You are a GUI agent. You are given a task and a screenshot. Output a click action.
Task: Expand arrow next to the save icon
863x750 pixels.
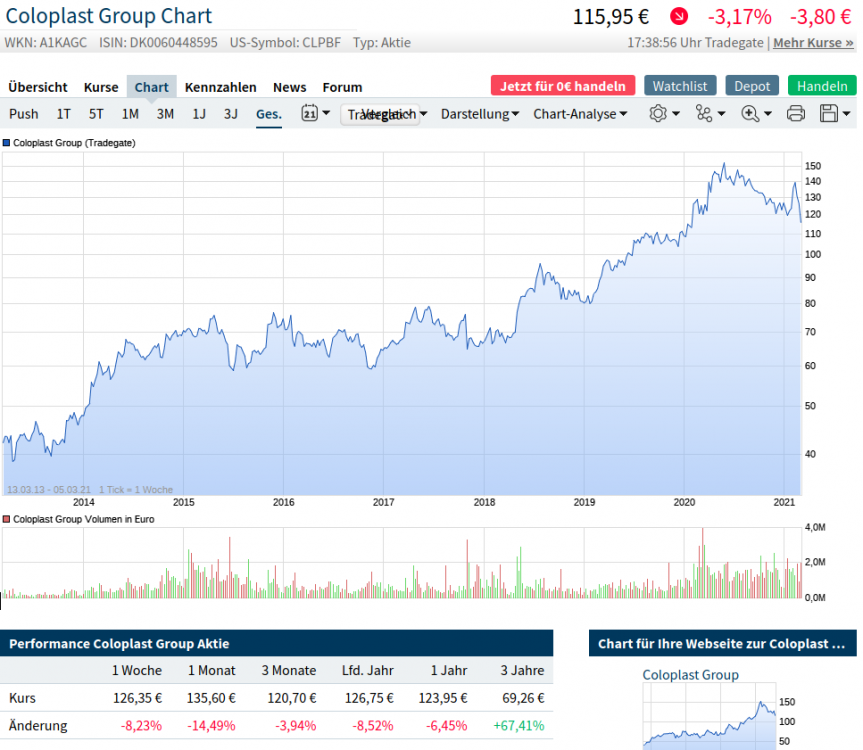[x=846, y=114]
